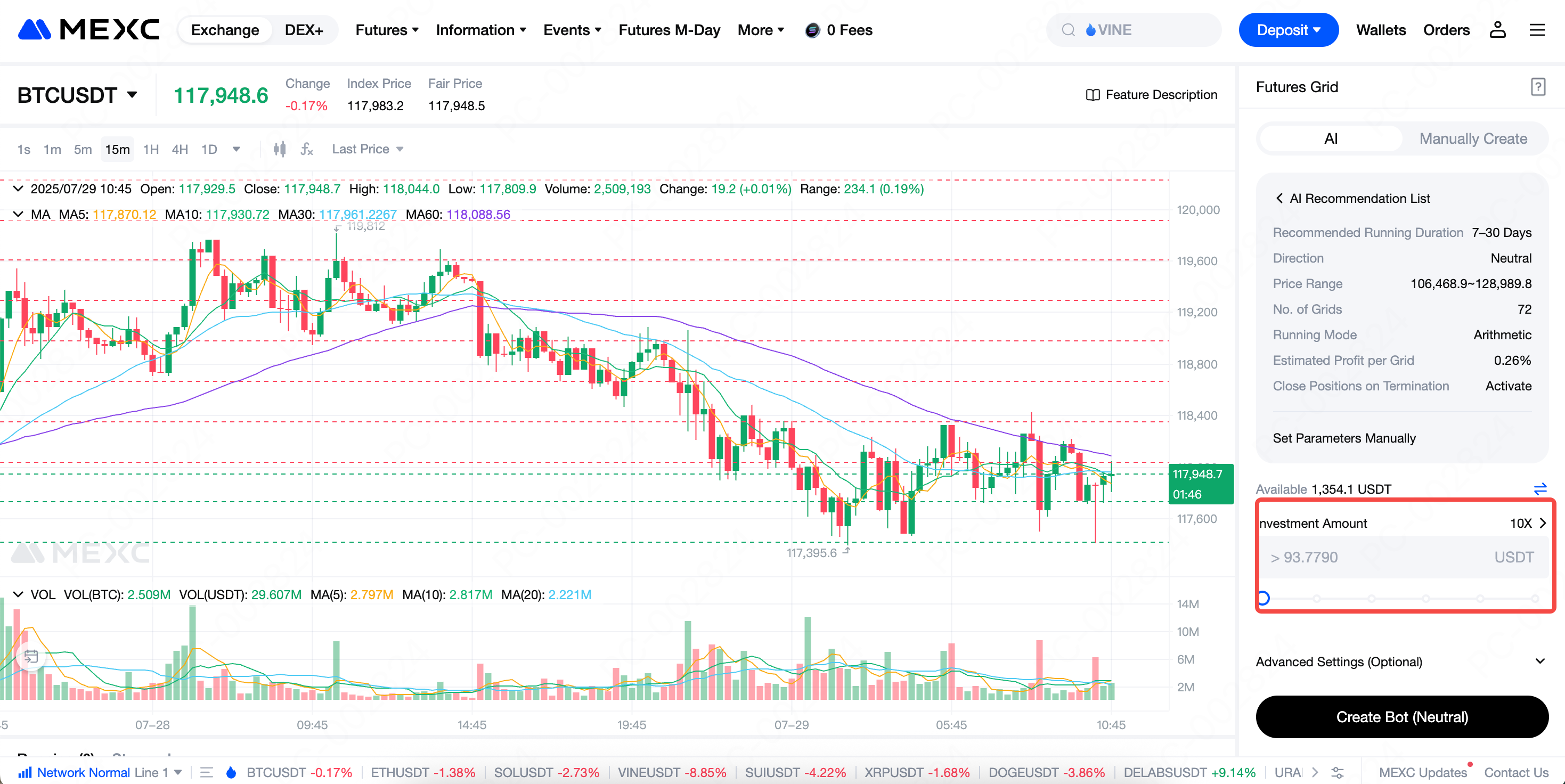Open the fx indicators icon
The height and width of the screenshot is (784, 1565).
(x=307, y=149)
